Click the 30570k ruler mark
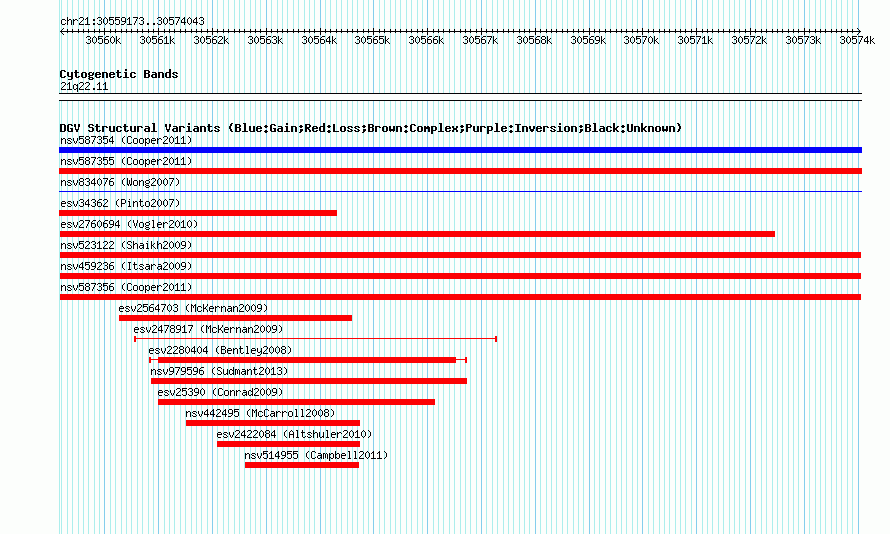 [641, 40]
